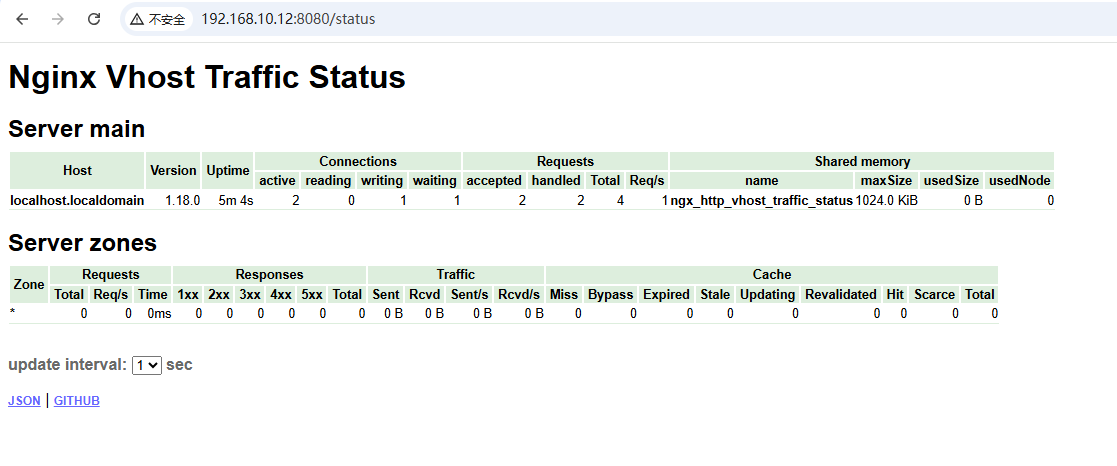Click the Uptime column header
Screen dimensions: 1117x466
click(227, 171)
